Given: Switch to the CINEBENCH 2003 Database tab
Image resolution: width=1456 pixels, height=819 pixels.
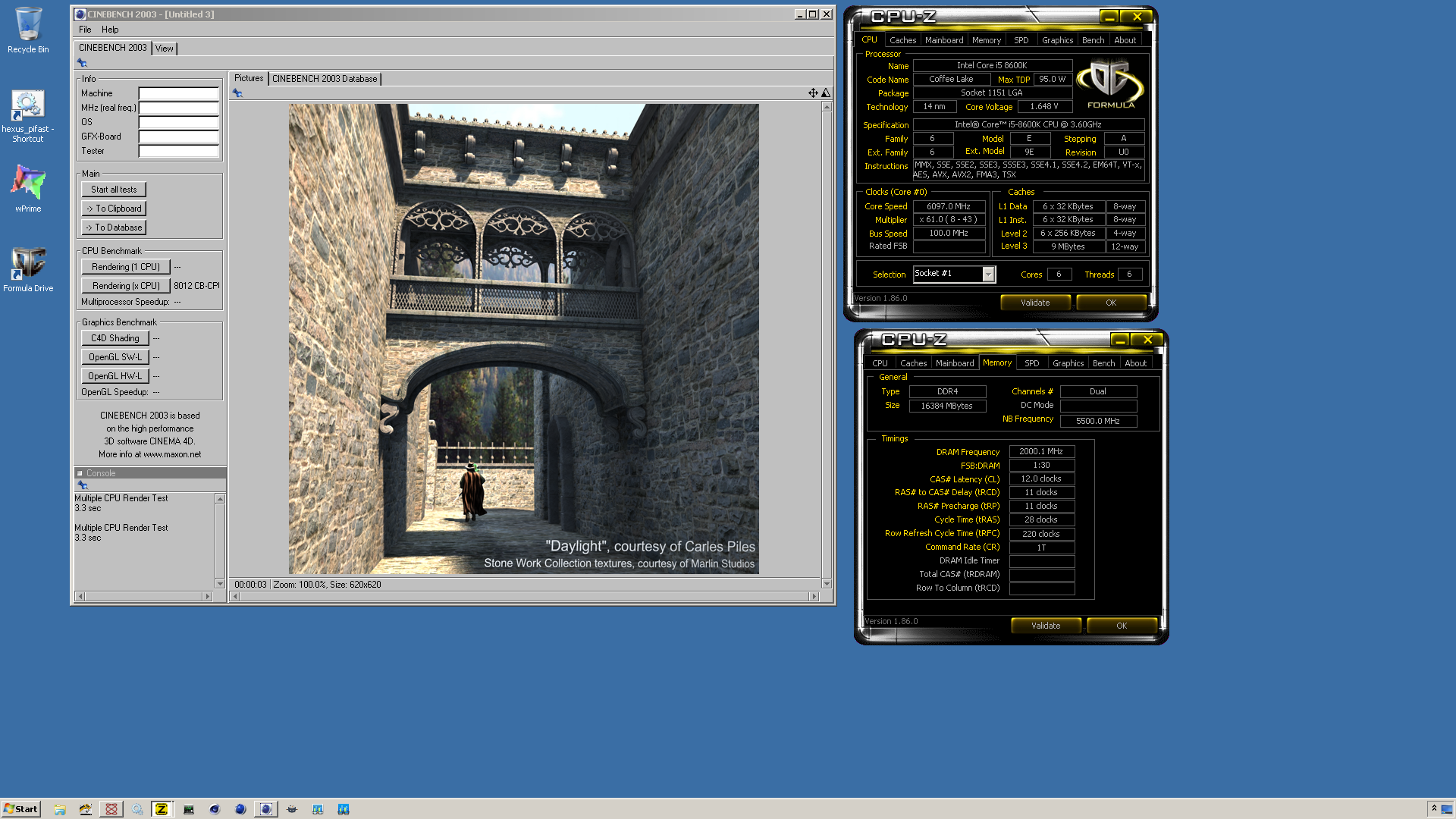Looking at the screenshot, I should coord(325,79).
